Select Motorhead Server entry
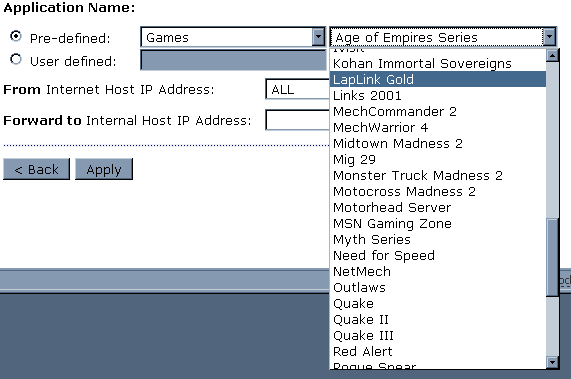The height and width of the screenshot is (379, 571). pos(437,208)
